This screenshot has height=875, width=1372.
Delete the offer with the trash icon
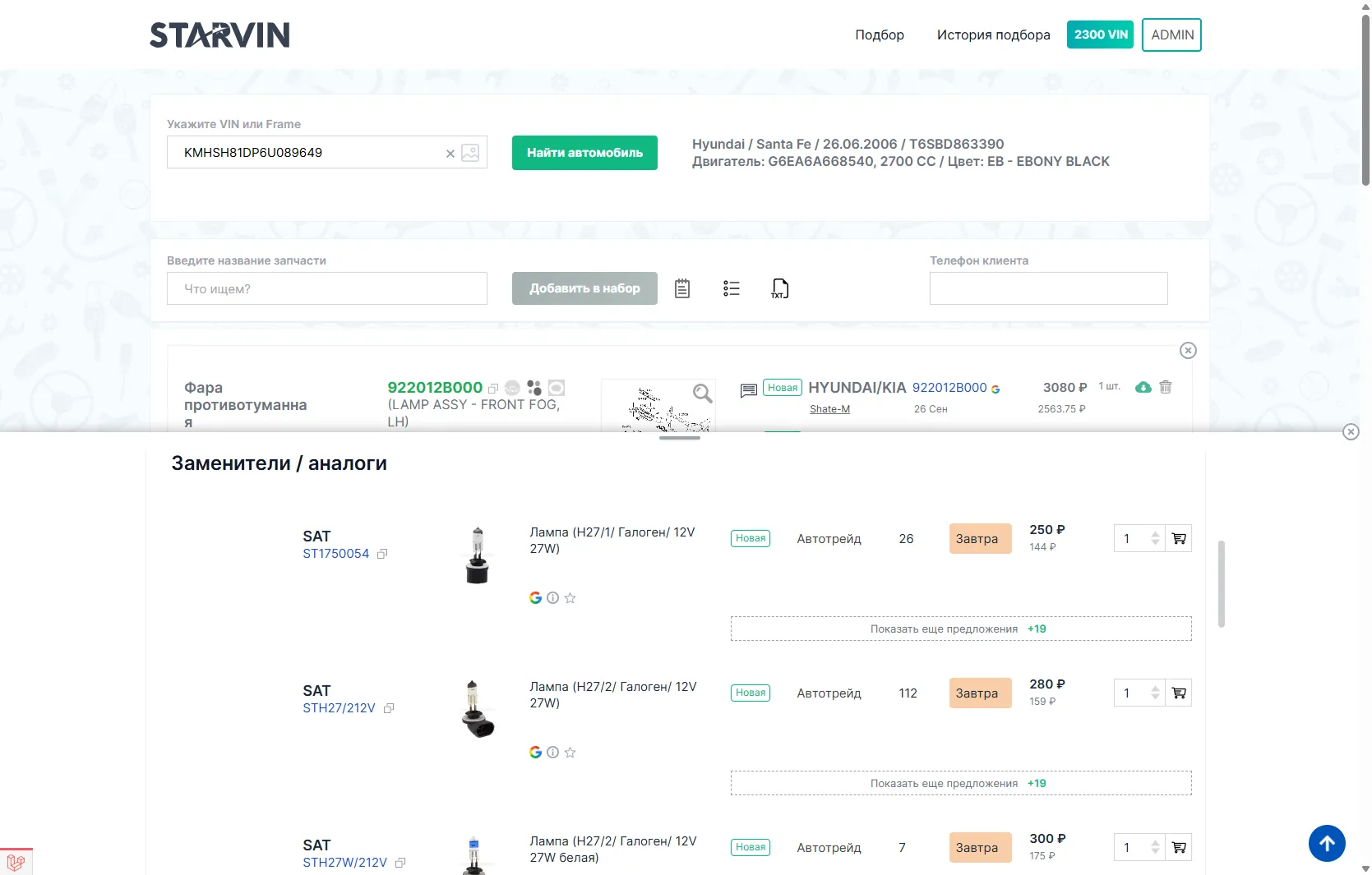coord(1166,387)
